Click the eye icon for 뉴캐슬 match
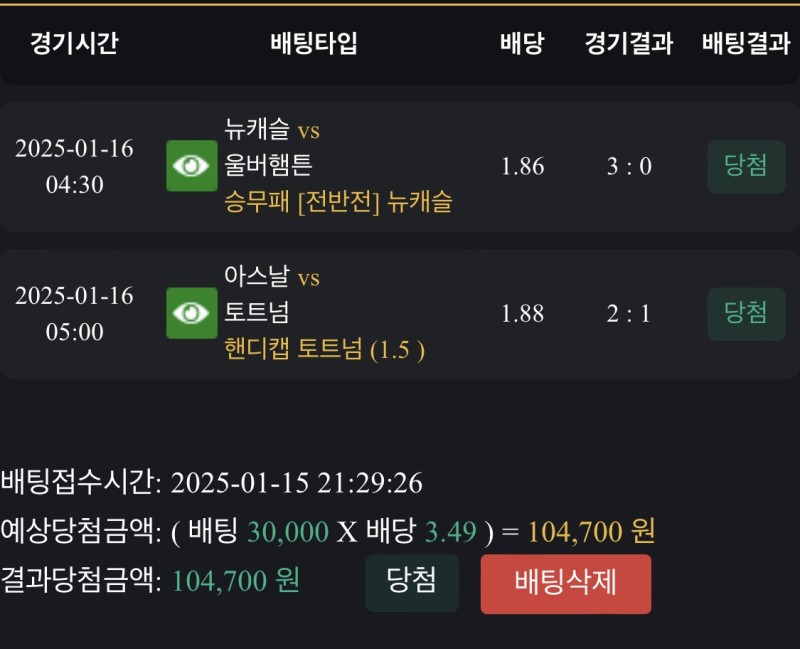The image size is (800, 649). coord(191,166)
